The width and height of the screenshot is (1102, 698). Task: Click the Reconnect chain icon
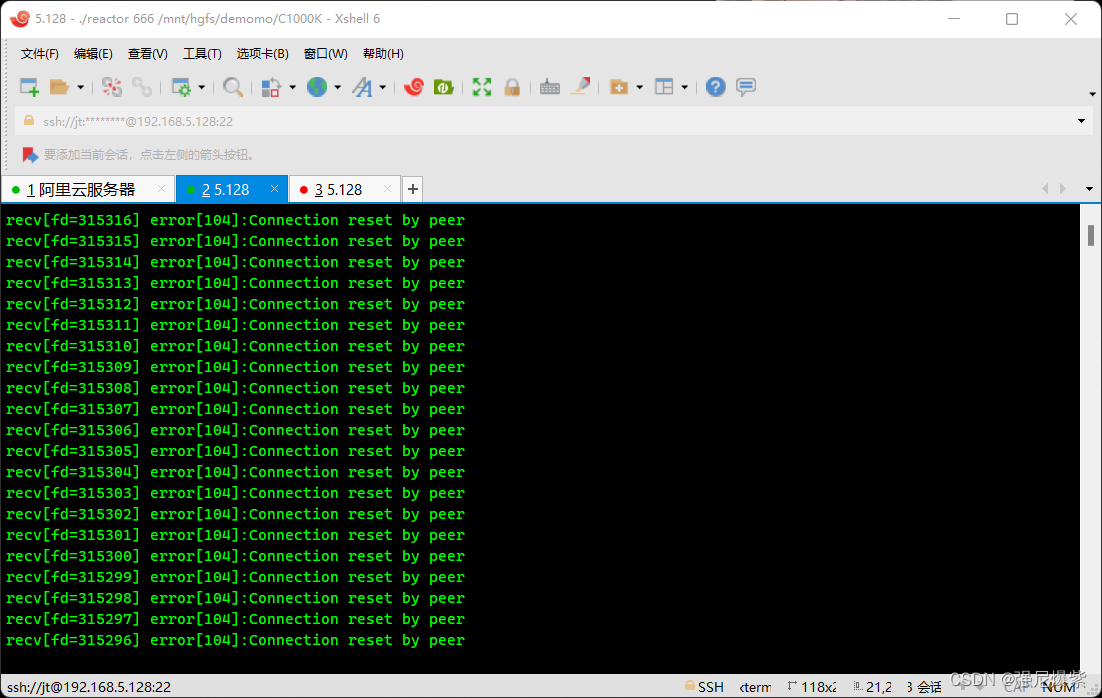pyautogui.click(x=142, y=87)
